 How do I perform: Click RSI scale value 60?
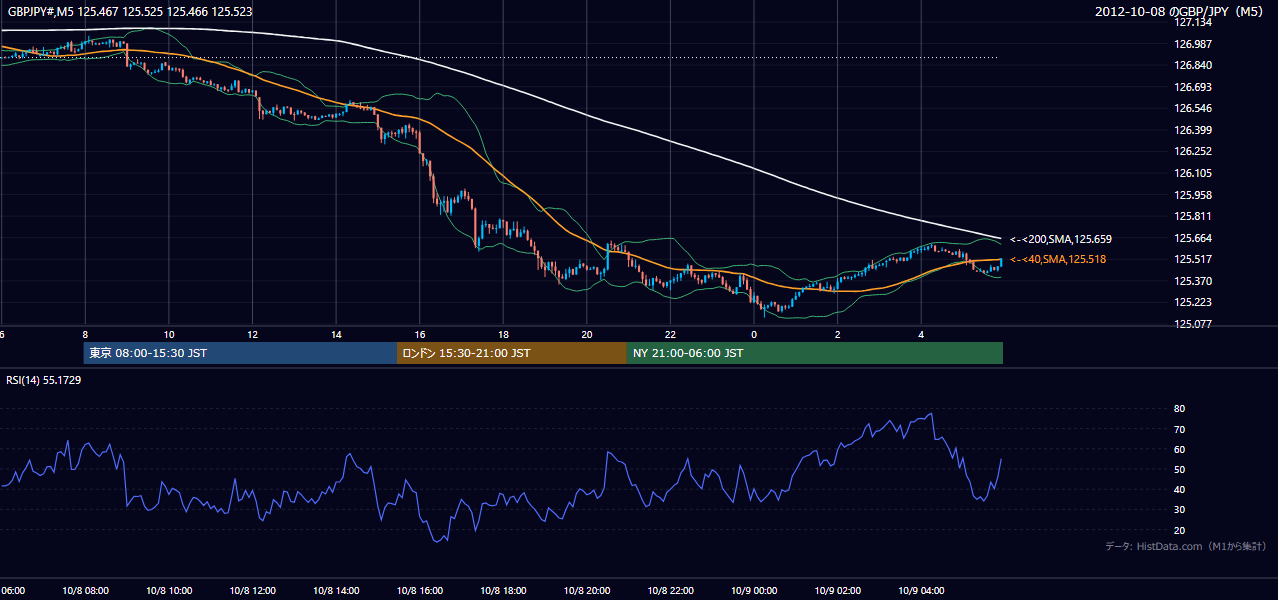click(x=1179, y=449)
